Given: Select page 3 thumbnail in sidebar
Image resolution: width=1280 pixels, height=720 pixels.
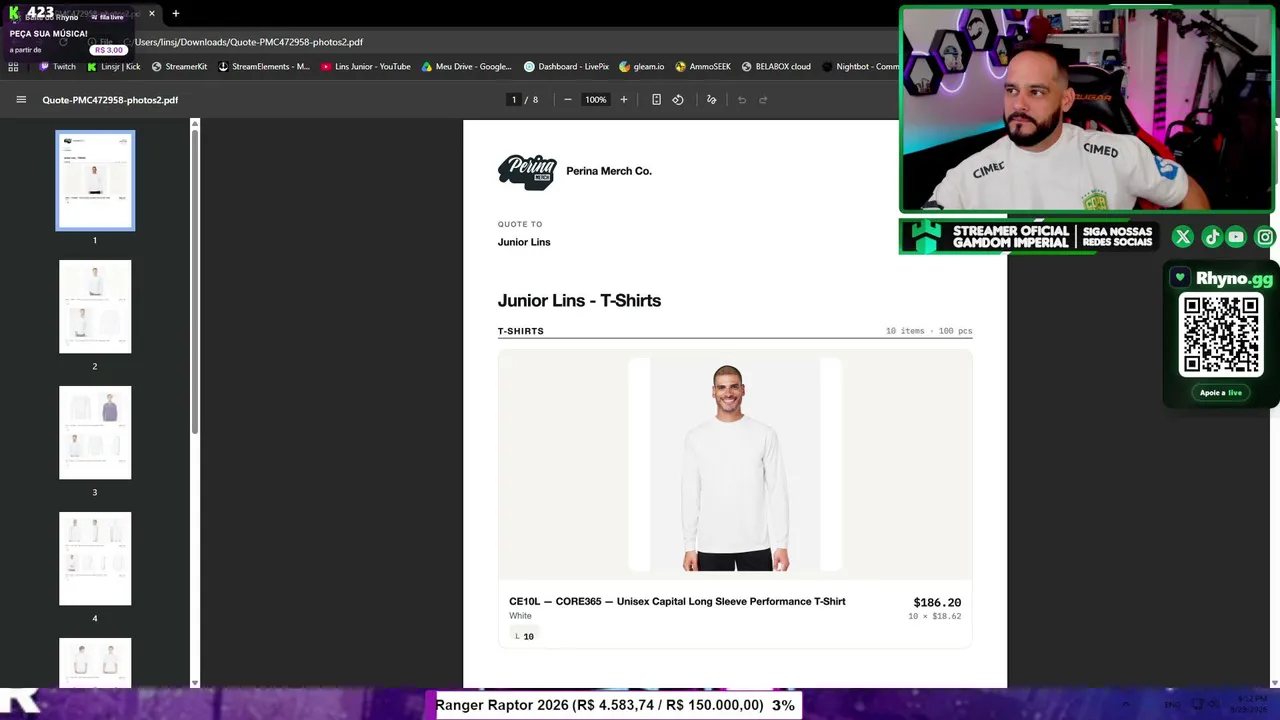Looking at the screenshot, I should (95, 433).
